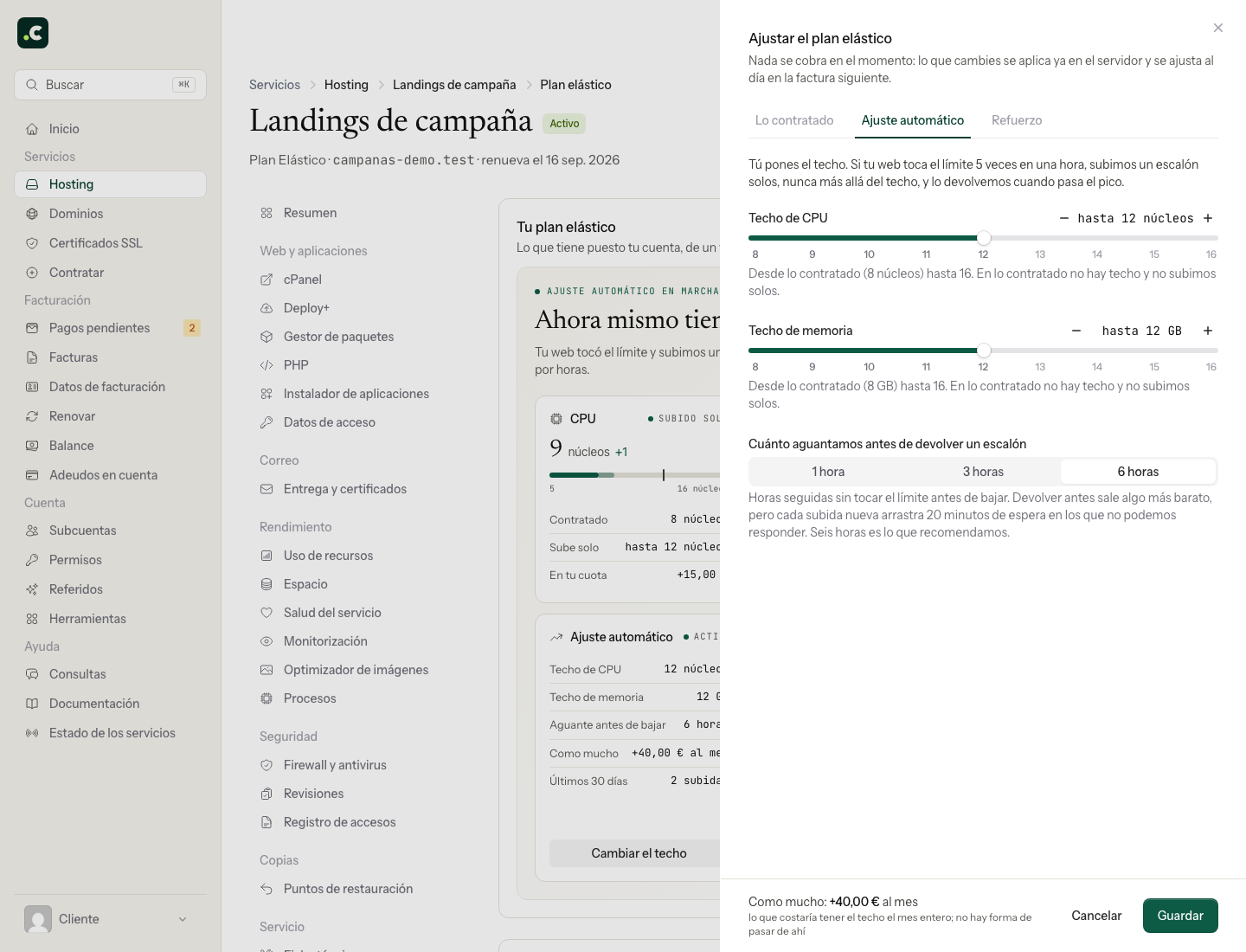This screenshot has height=952, width=1246.
Task: Click the Subcuentas users icon
Action: click(32, 531)
